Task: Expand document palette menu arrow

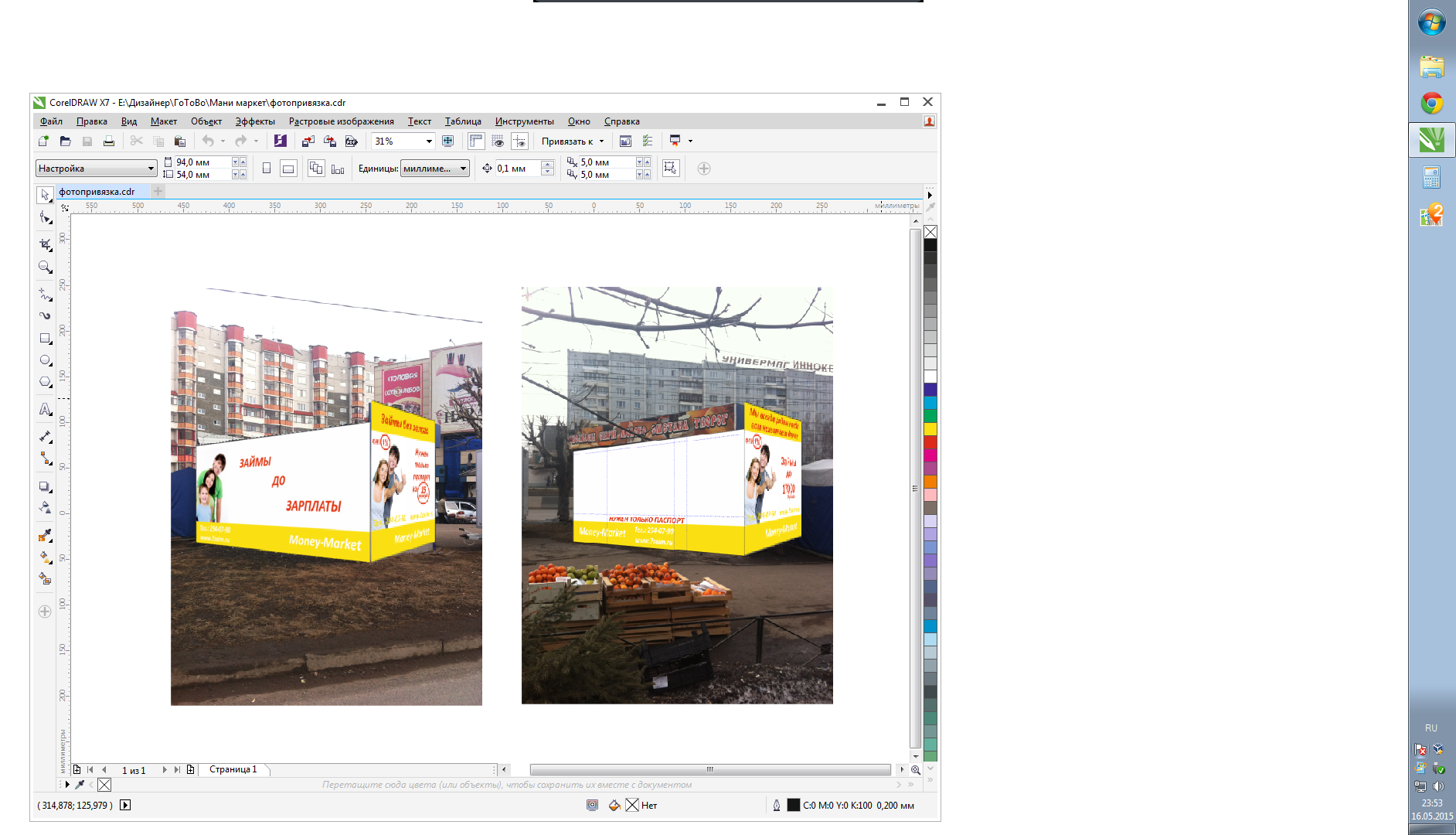Action: (x=67, y=784)
